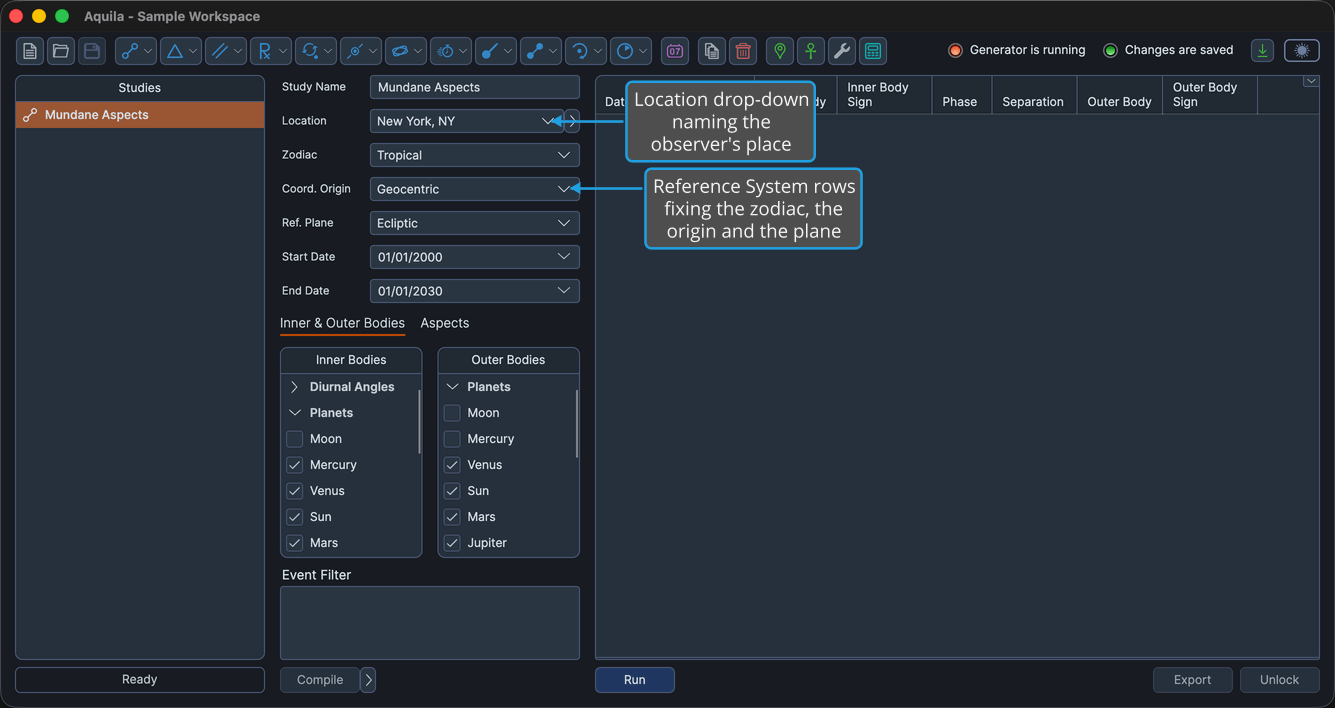This screenshot has width=1335, height=708.
Task: Click the green location pin icon
Action: [x=780, y=51]
